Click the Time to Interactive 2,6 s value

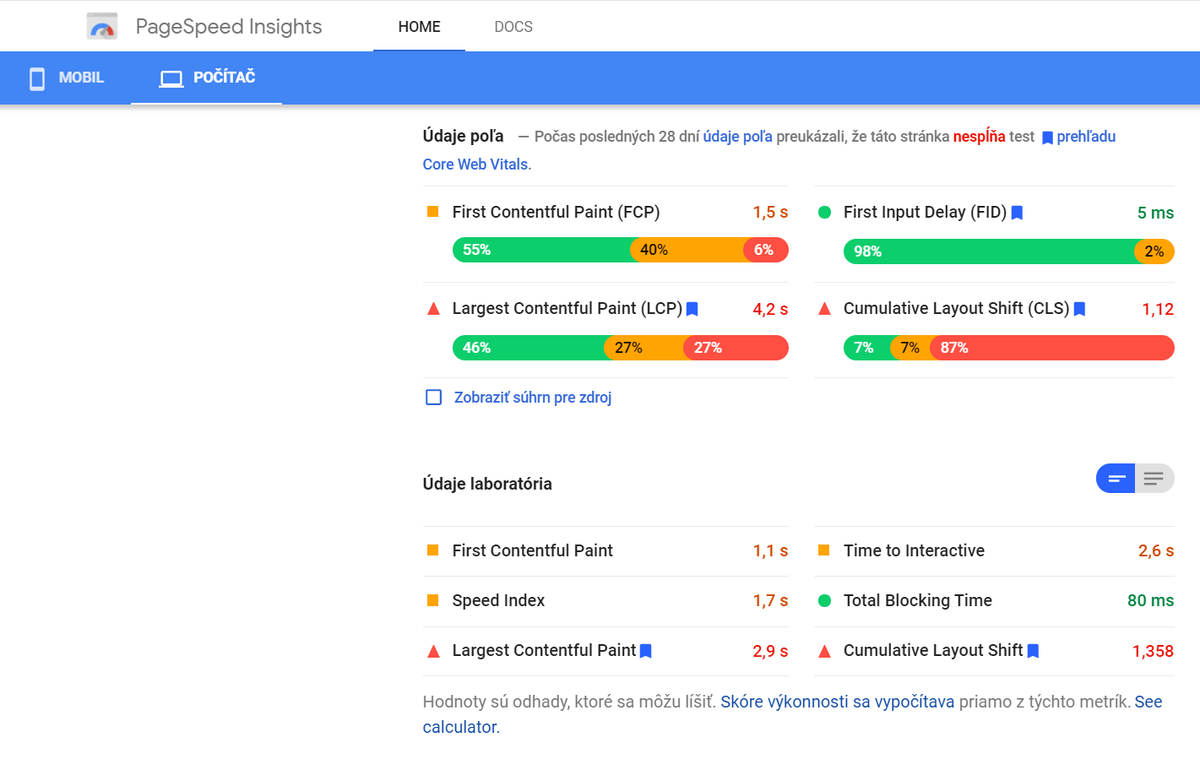[x=1156, y=551]
